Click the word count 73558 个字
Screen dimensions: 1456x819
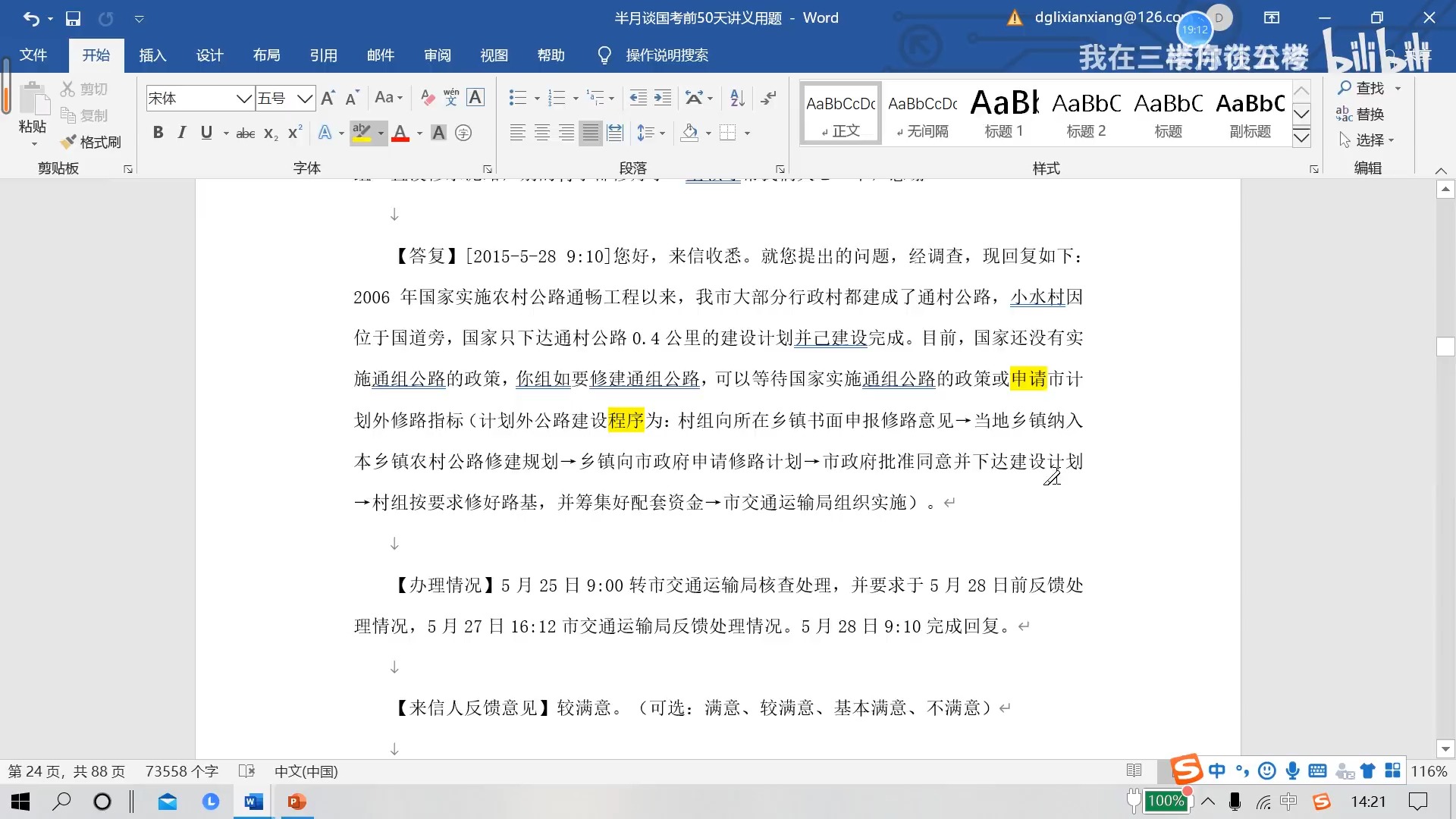click(182, 771)
